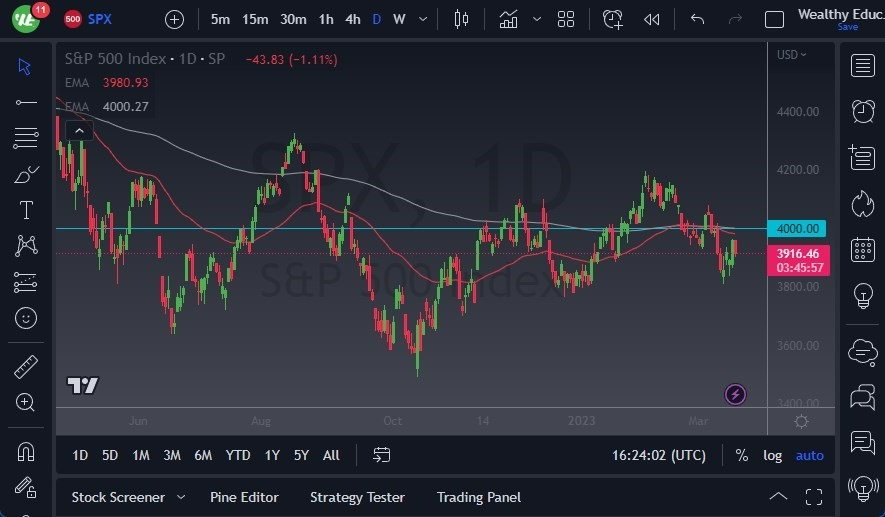
Task: Open the go to date calendar
Action: [382, 455]
